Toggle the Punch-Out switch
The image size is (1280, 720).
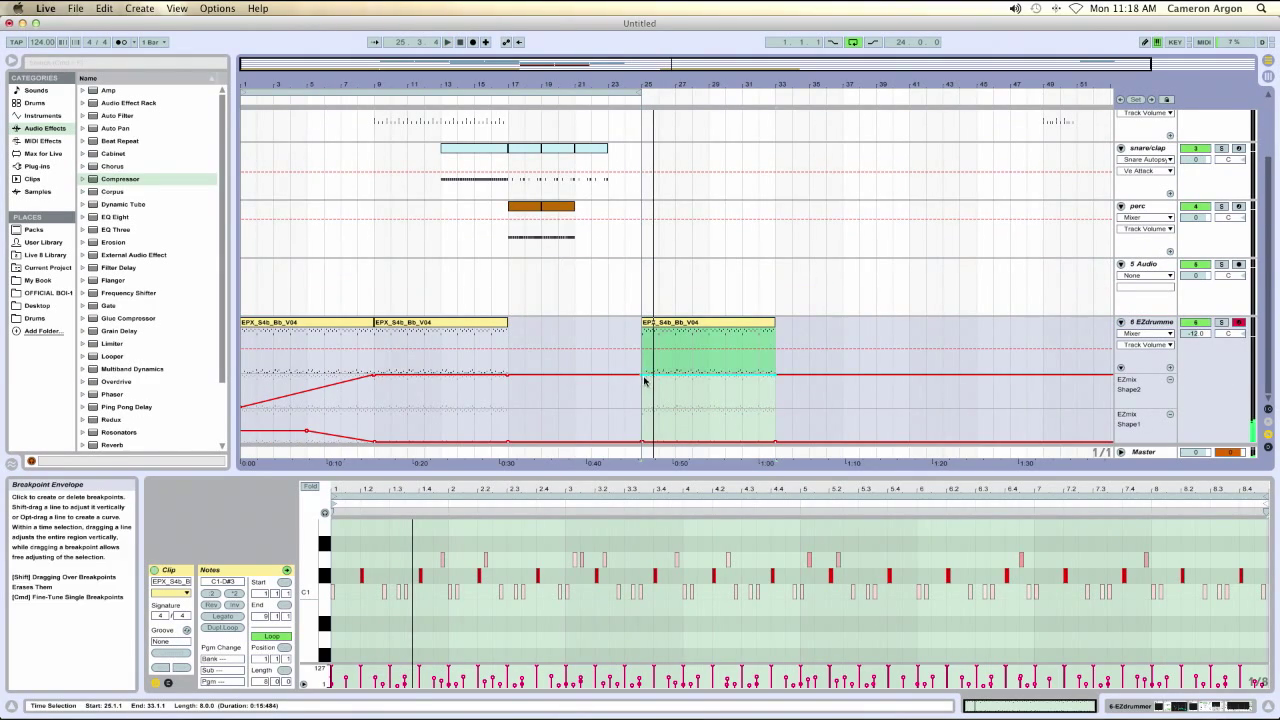coord(873,42)
